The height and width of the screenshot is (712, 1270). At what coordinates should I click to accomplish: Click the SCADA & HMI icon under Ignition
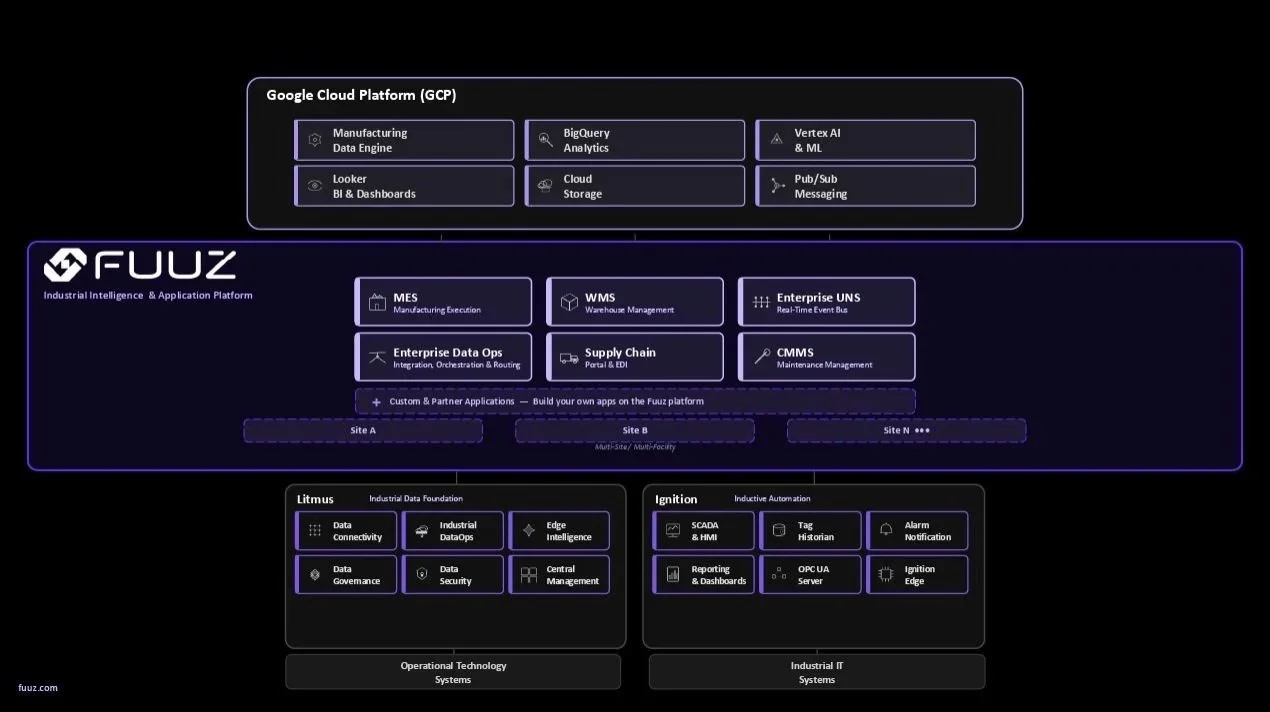tap(674, 530)
